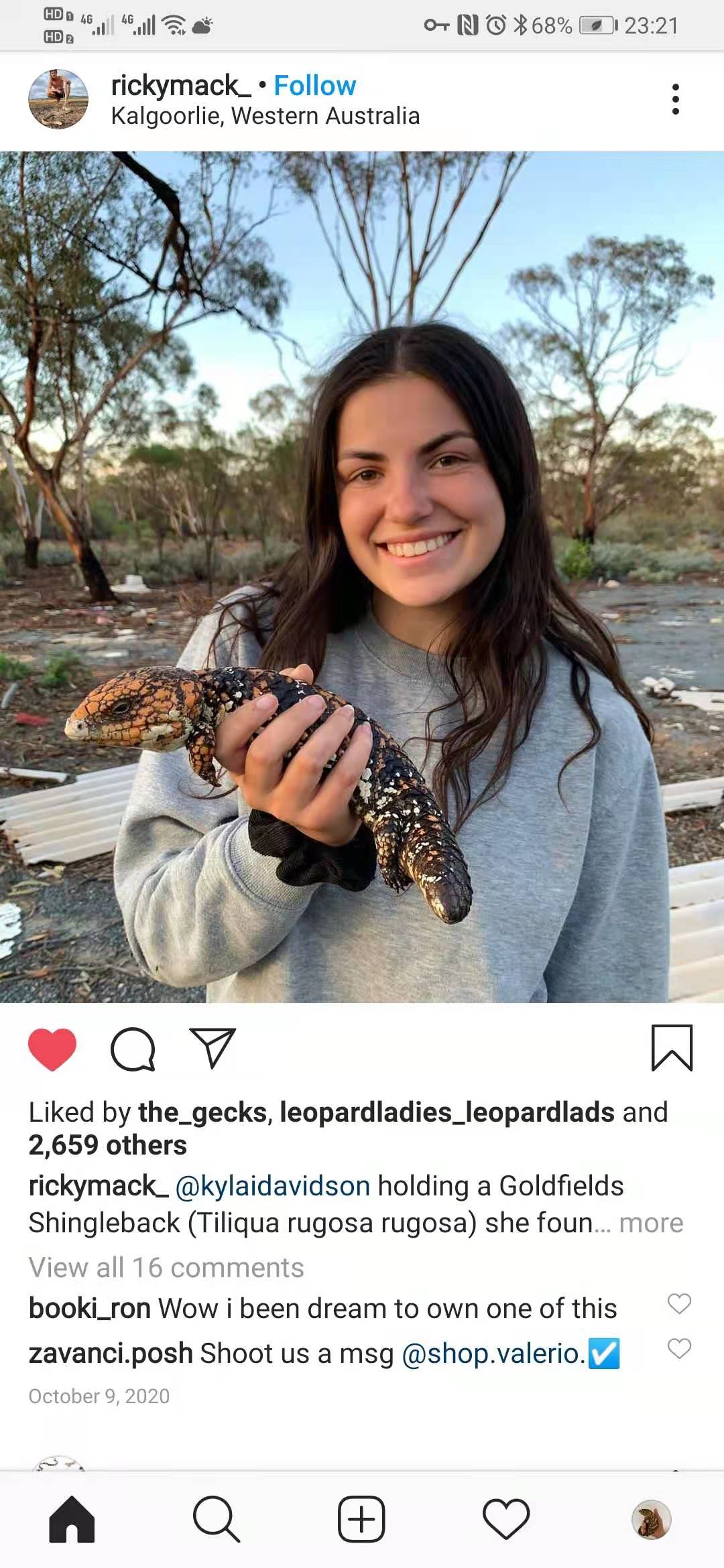Like booki_ron's comment
724x1568 pixels.
click(x=679, y=1303)
